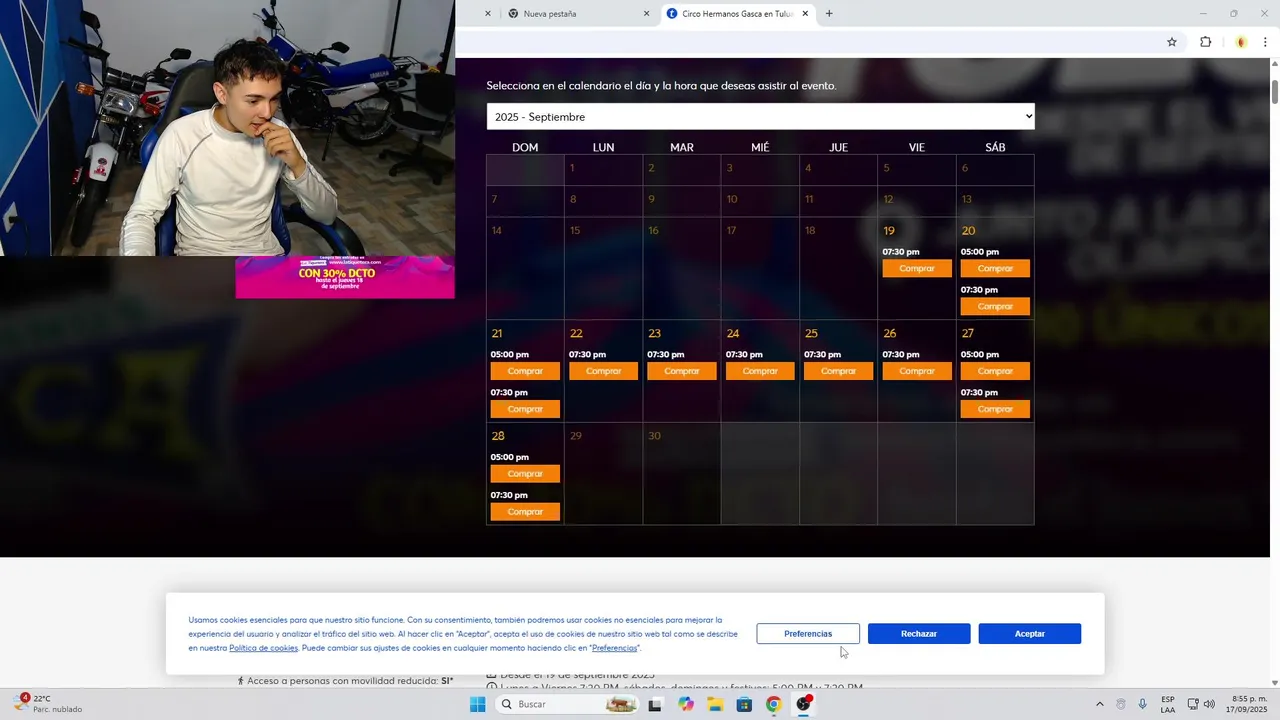Click Comprar for Wednesday 24
1280x720 pixels.
coord(760,371)
